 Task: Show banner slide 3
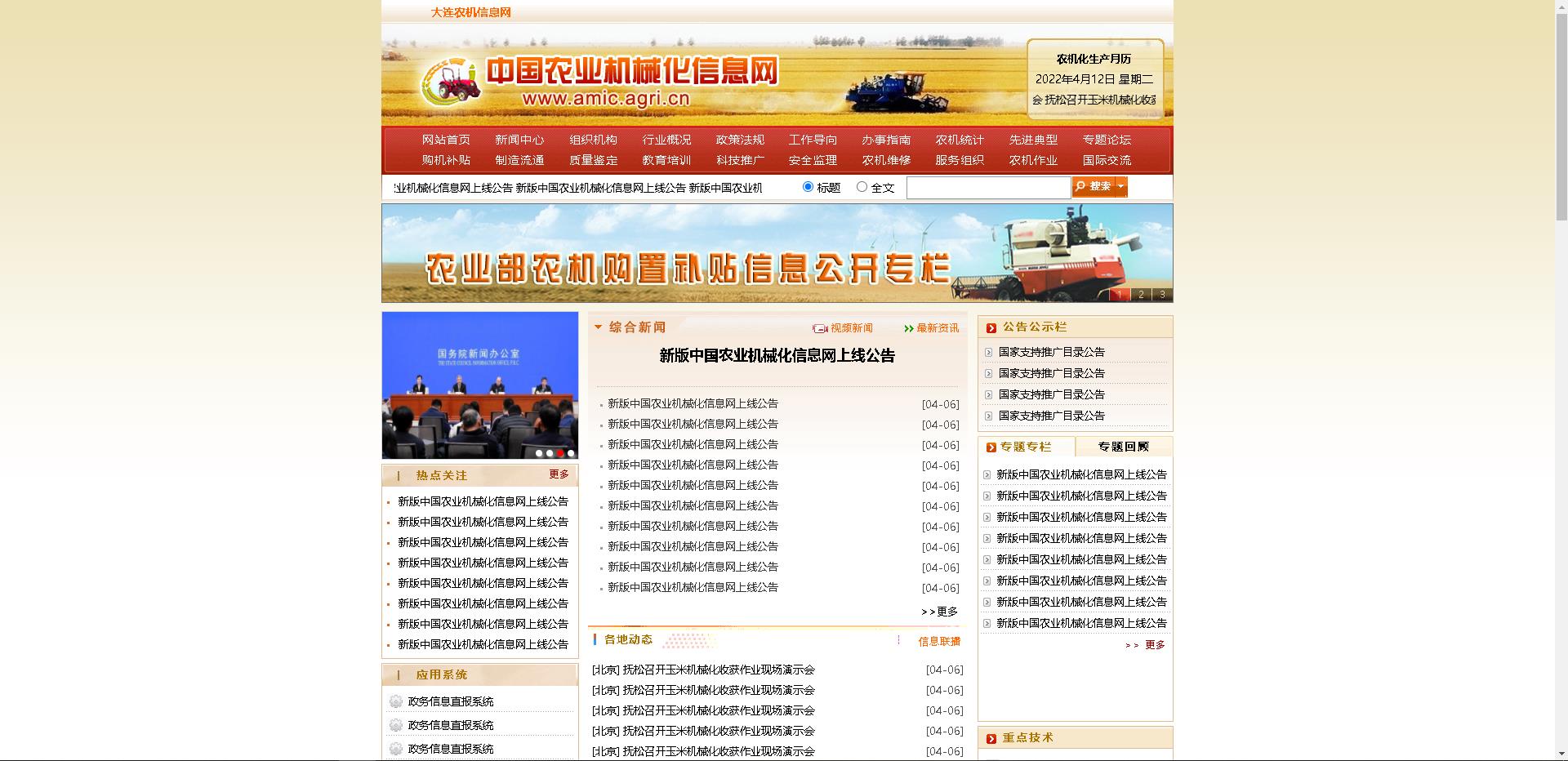click(1162, 295)
